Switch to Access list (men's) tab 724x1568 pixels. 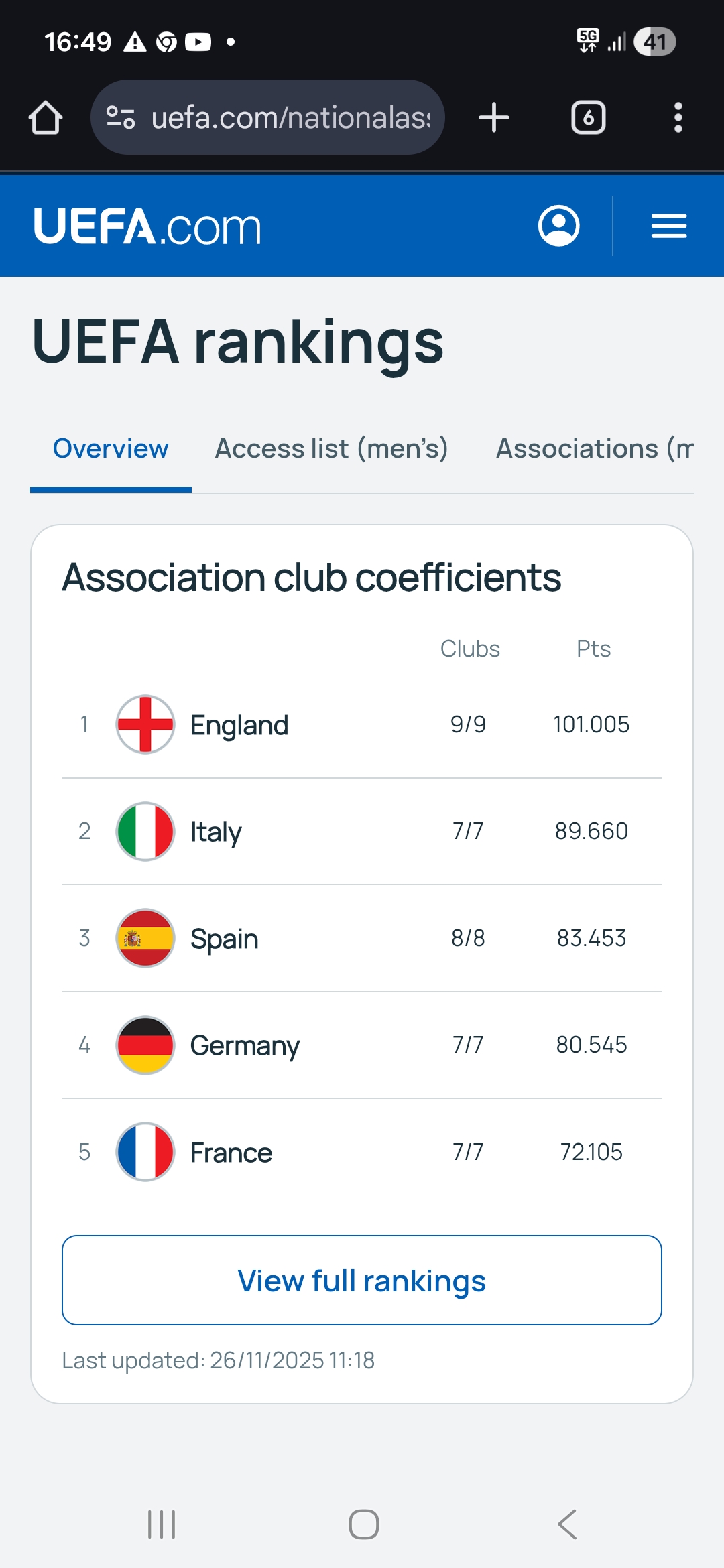click(331, 448)
